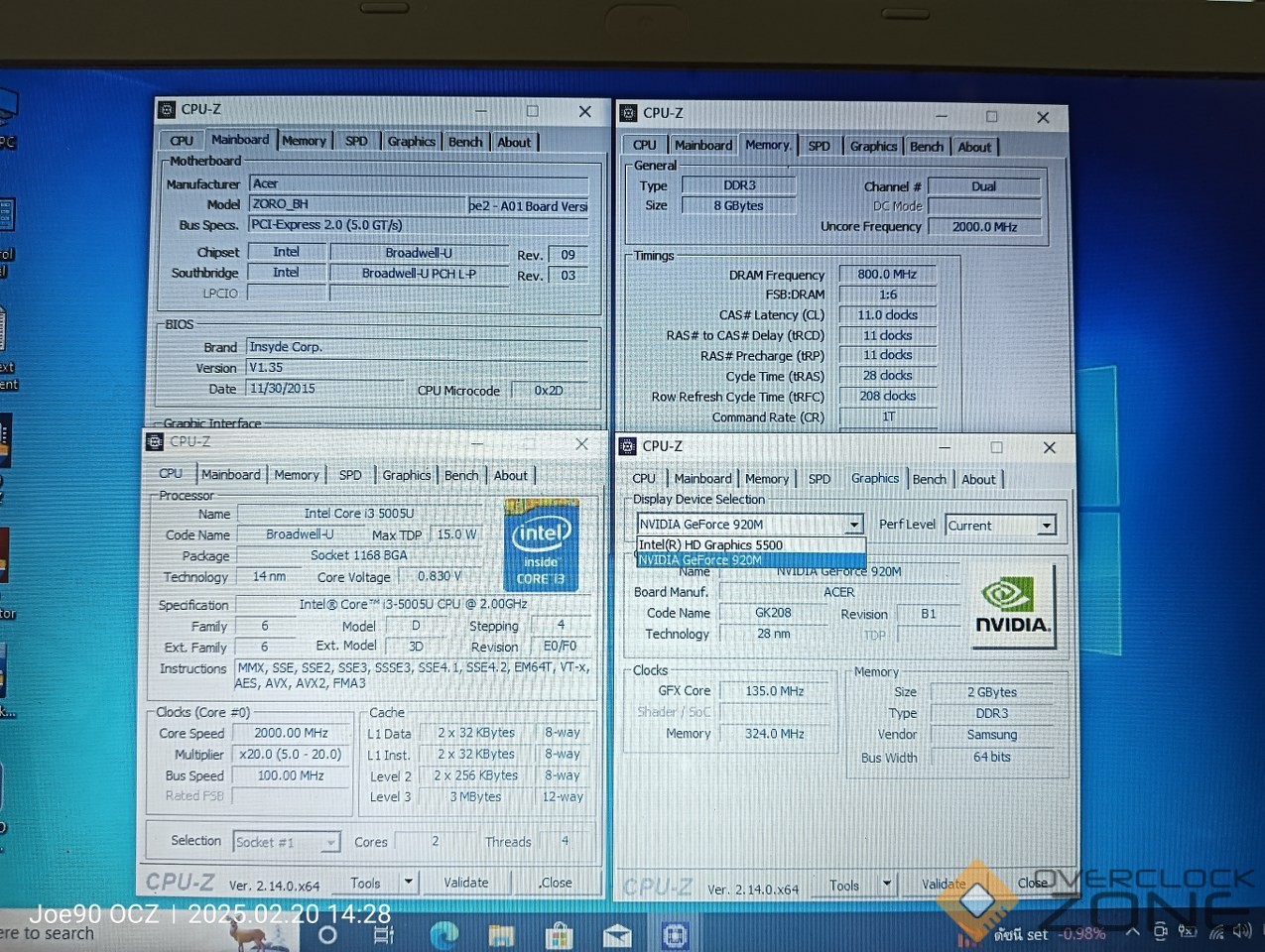The image size is (1265, 952).
Task: Open the Graphics tab in the processor window
Action: tap(407, 476)
